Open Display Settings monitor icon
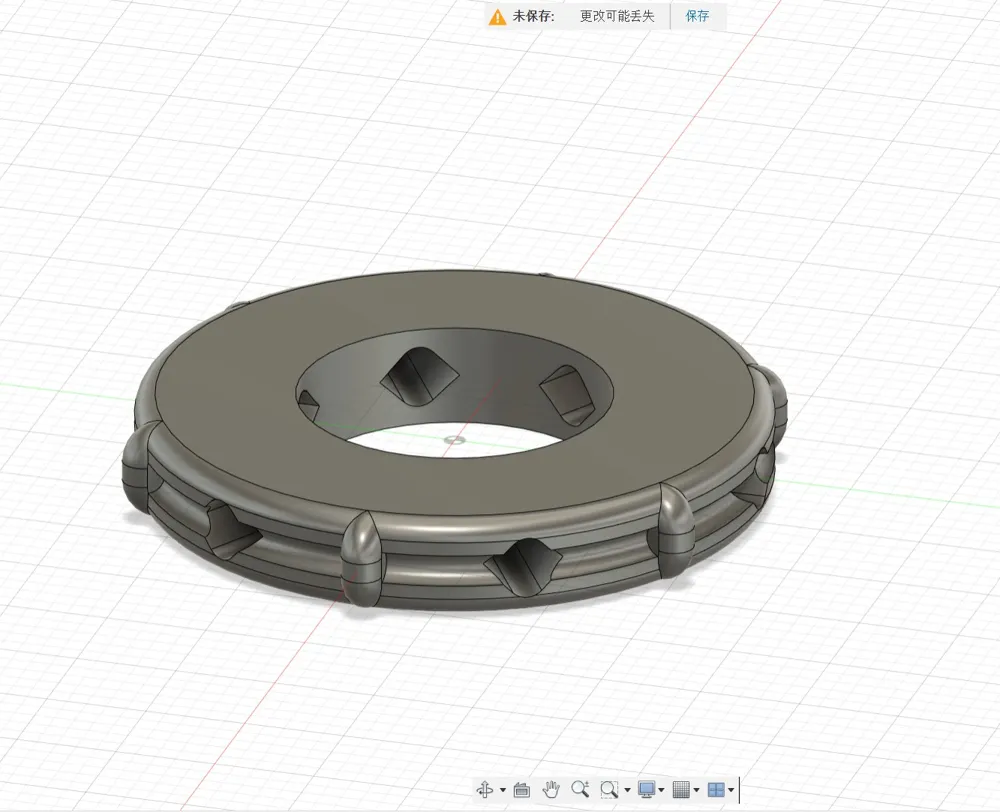 [647, 790]
